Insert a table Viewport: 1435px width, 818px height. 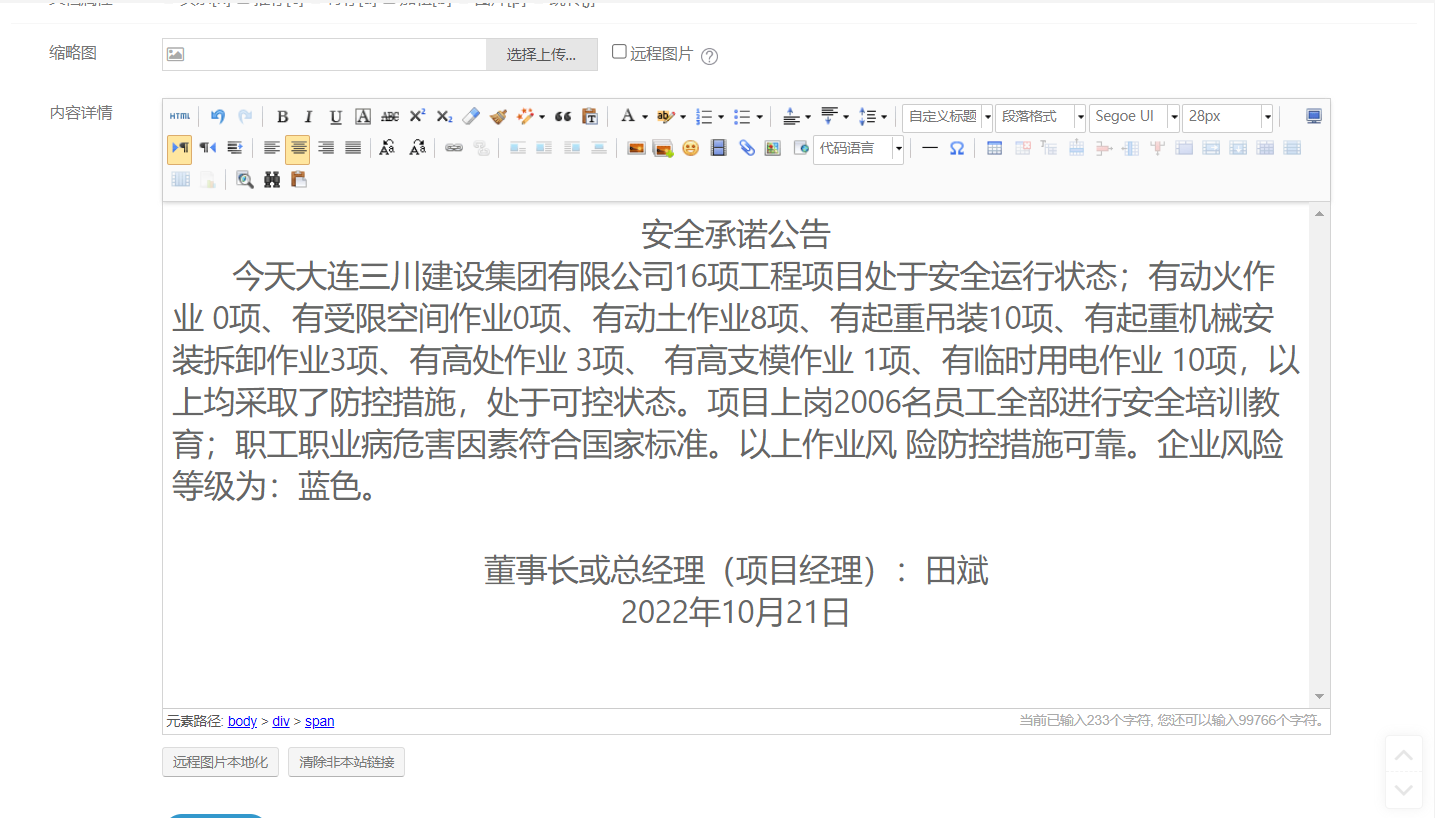994,148
